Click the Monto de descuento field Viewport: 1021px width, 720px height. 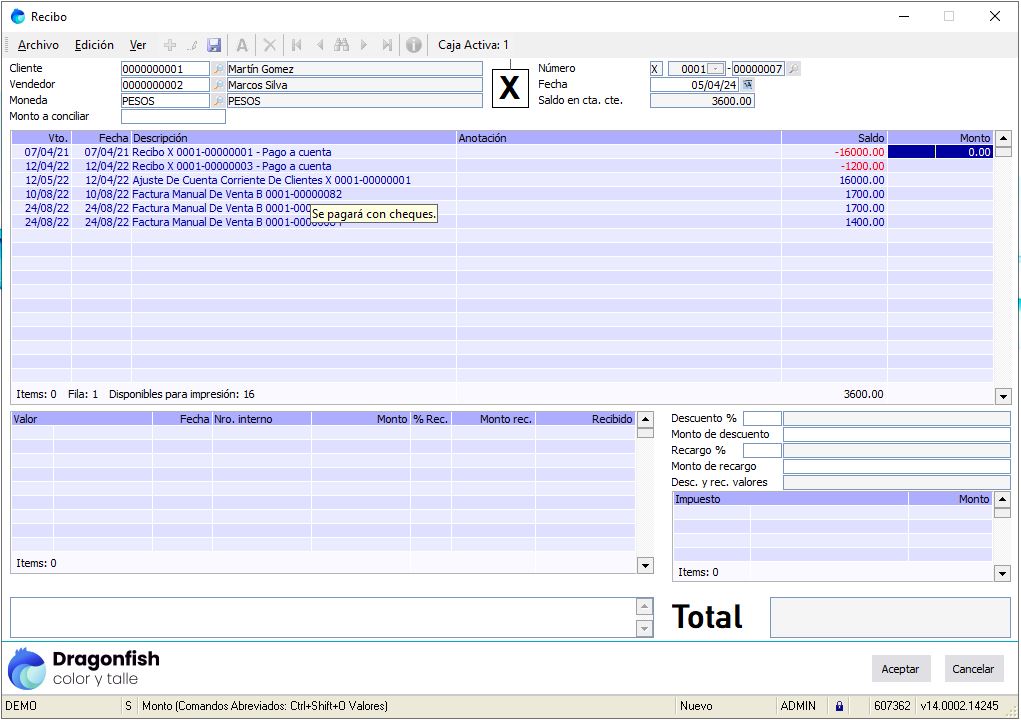(x=897, y=434)
